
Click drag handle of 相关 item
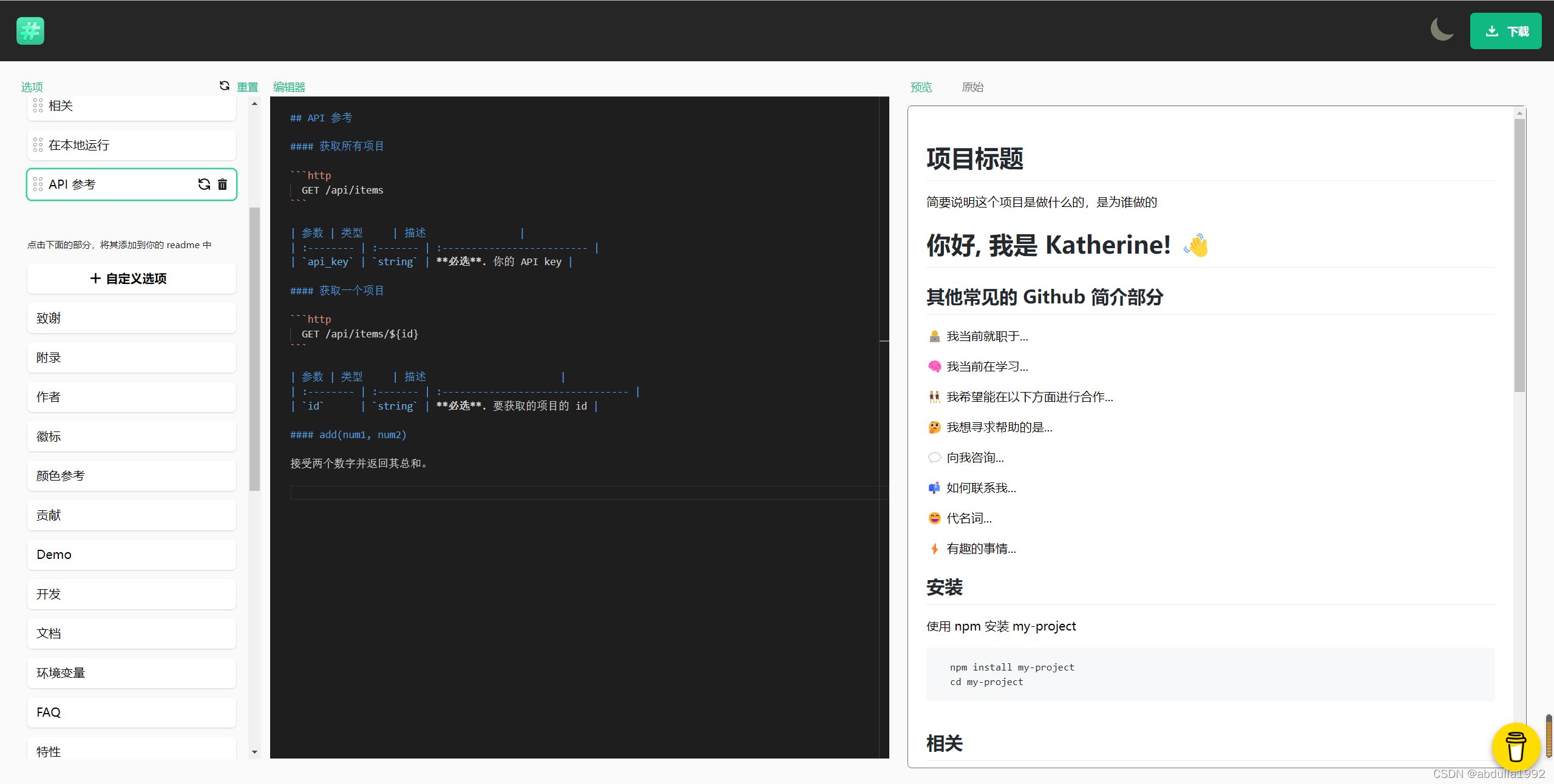[x=38, y=106]
